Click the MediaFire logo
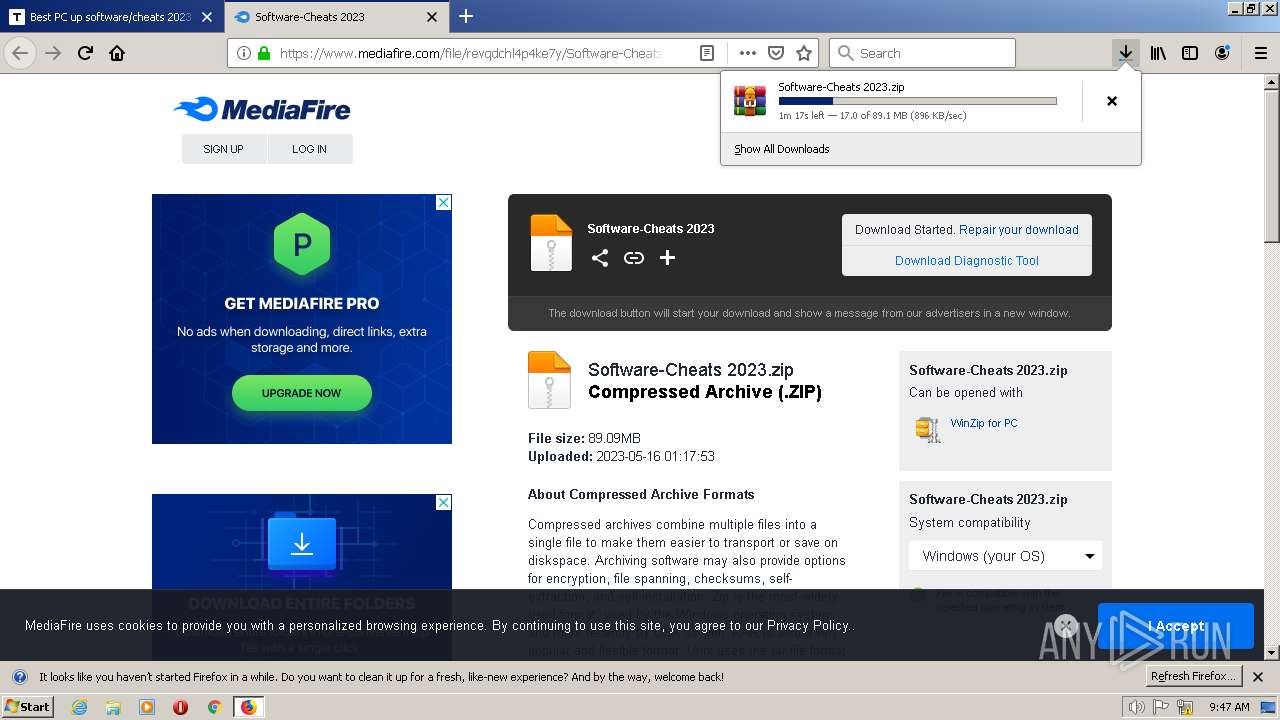 click(x=262, y=109)
